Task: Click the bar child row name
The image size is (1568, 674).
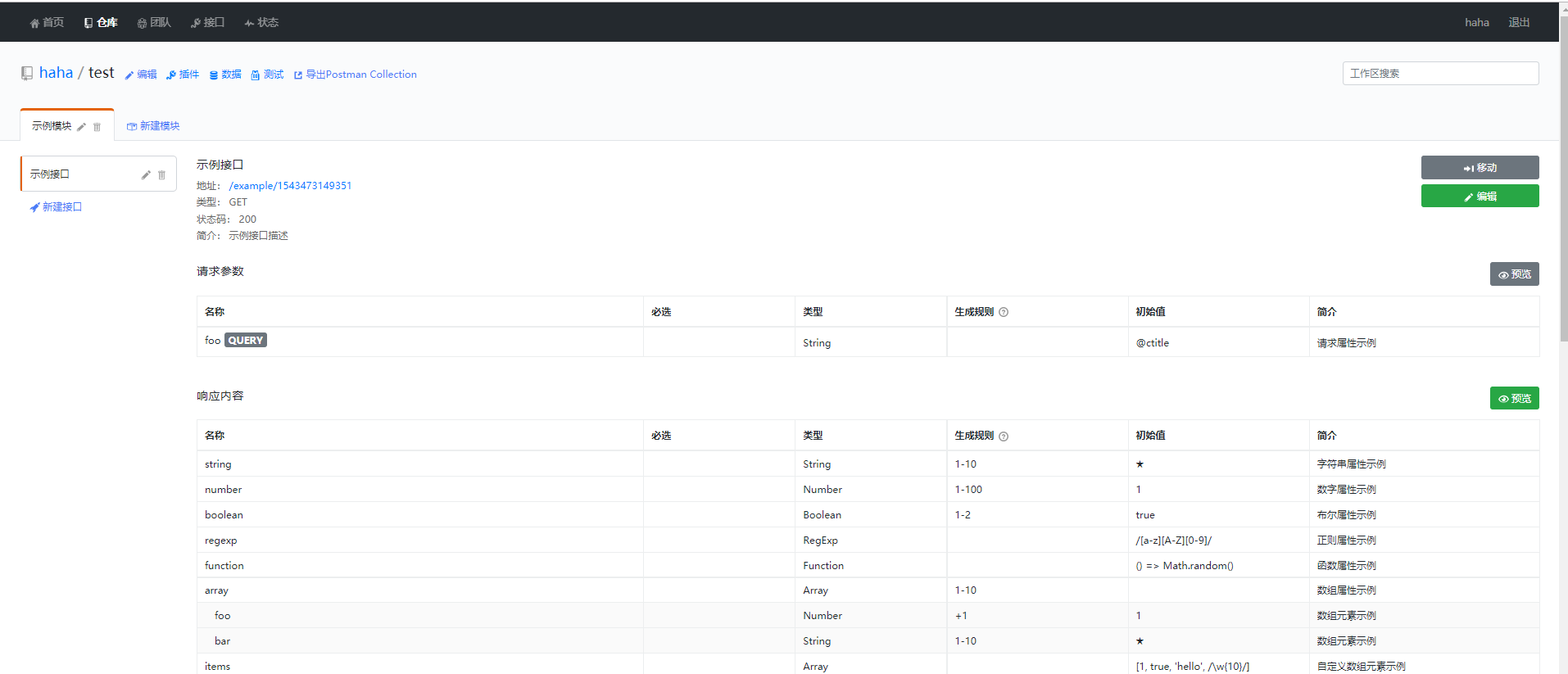Action: coord(222,641)
